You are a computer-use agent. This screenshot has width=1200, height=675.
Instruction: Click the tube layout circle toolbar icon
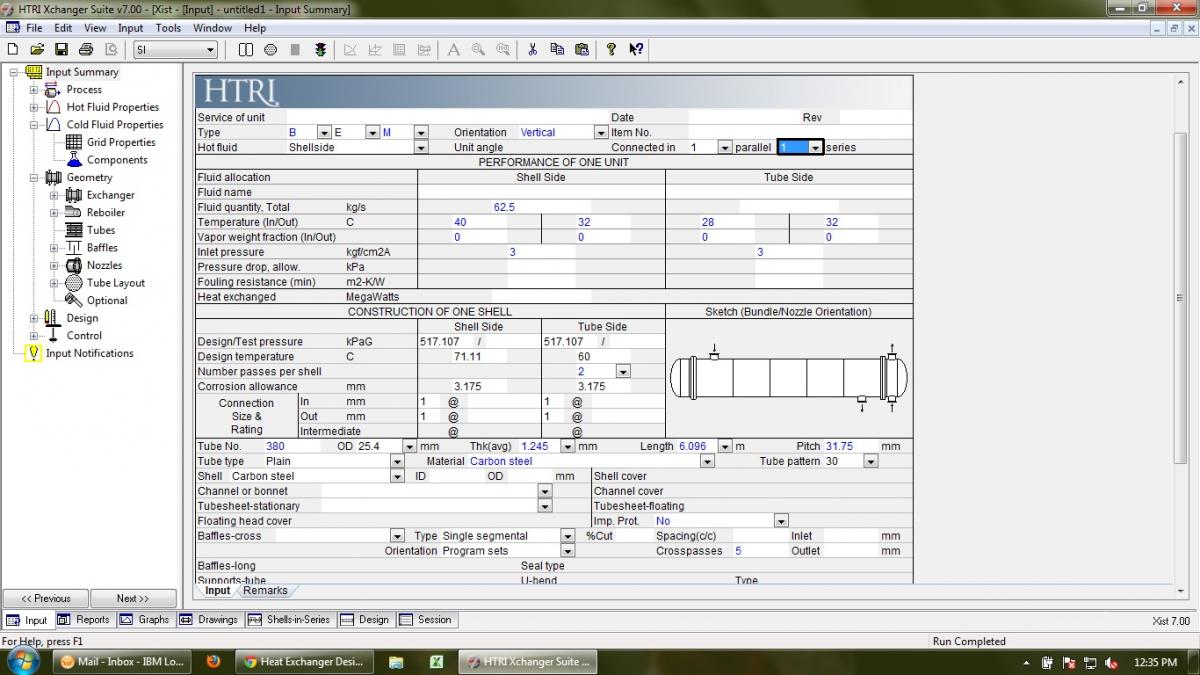[x=271, y=49]
